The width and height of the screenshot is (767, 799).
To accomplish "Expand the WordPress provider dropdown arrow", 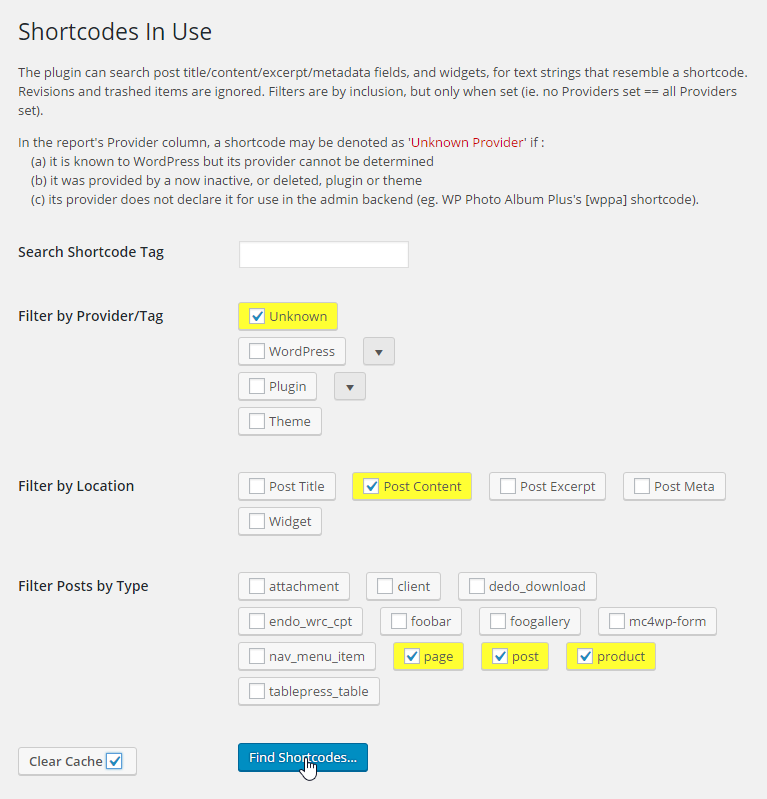I will (379, 352).
